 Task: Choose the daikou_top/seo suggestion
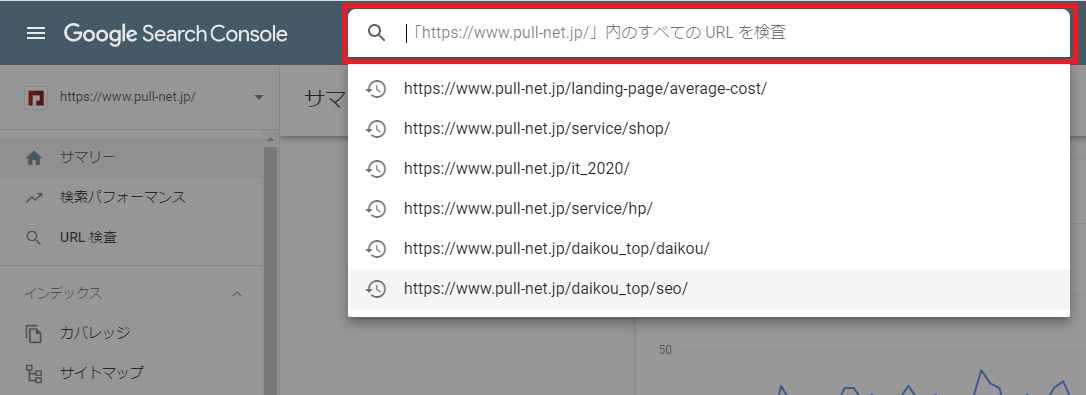[x=709, y=289]
